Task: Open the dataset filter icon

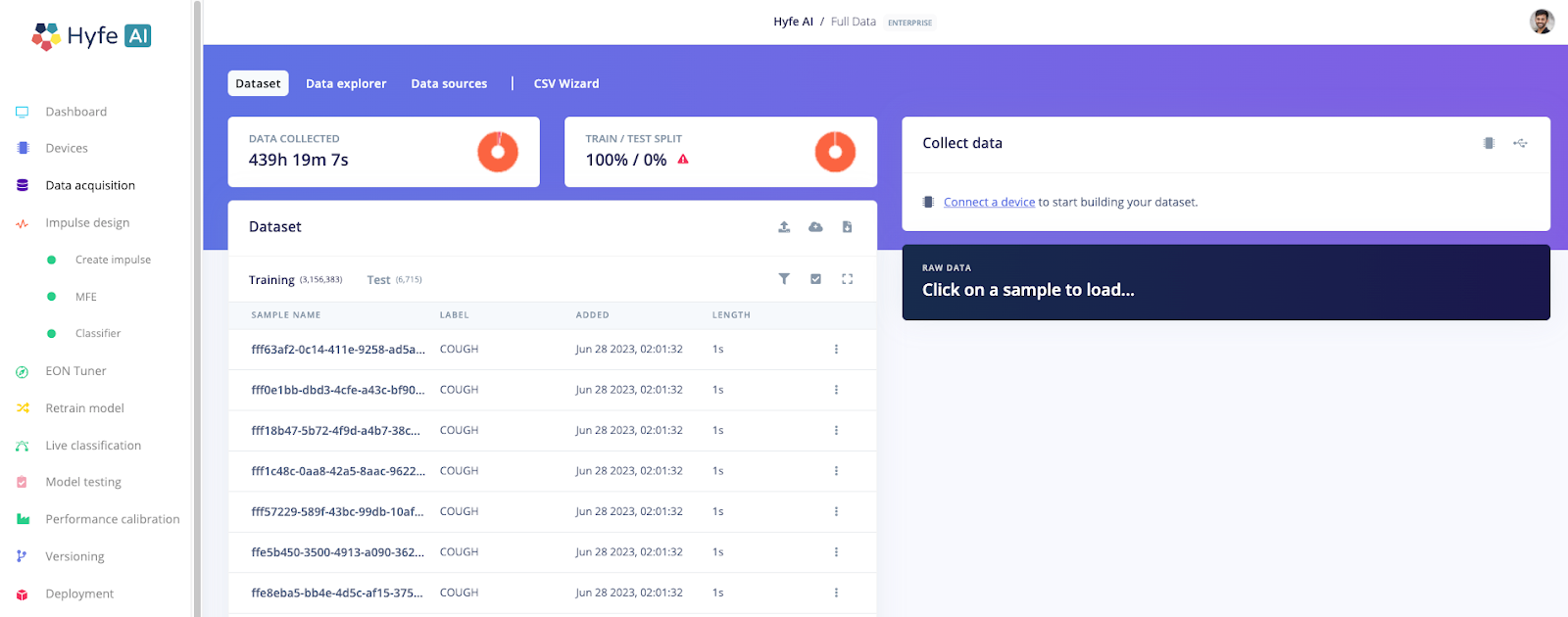Action: pyautogui.click(x=784, y=279)
